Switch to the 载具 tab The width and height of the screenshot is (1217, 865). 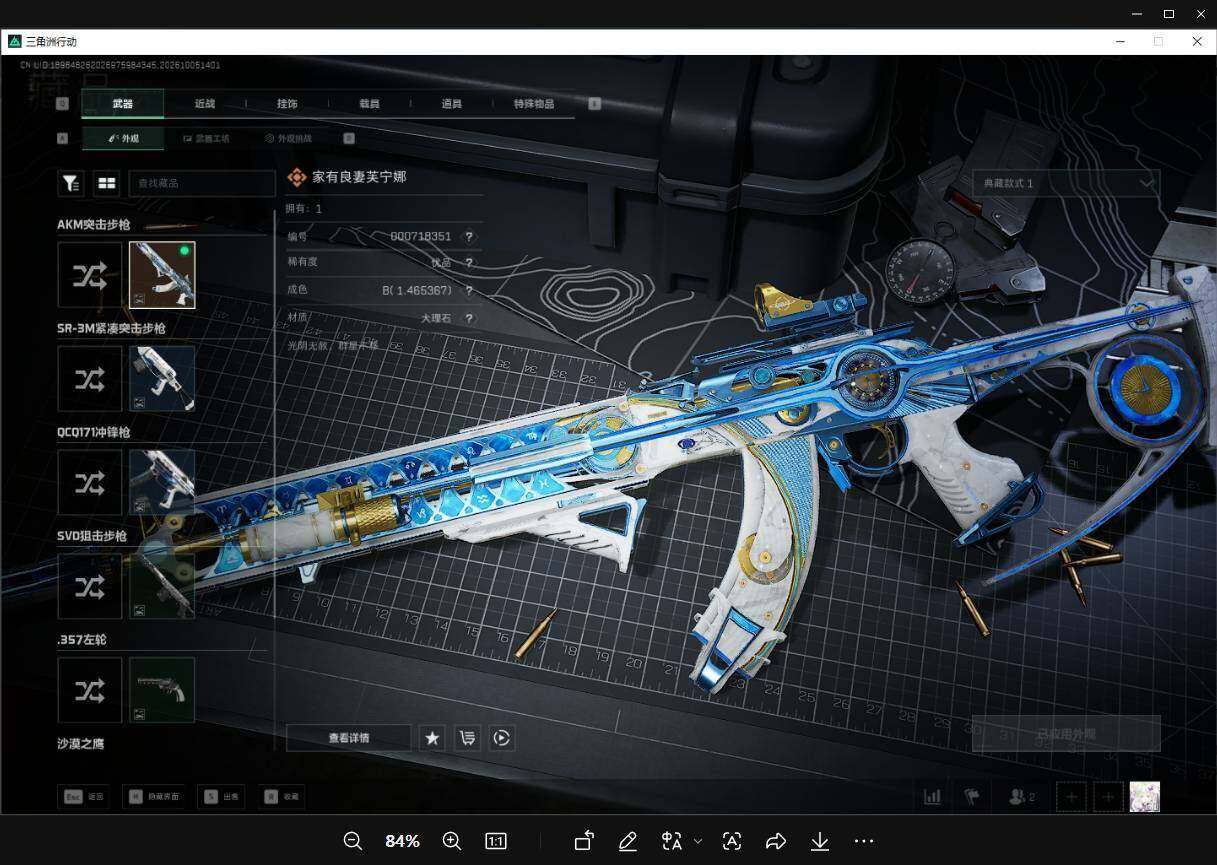369,104
